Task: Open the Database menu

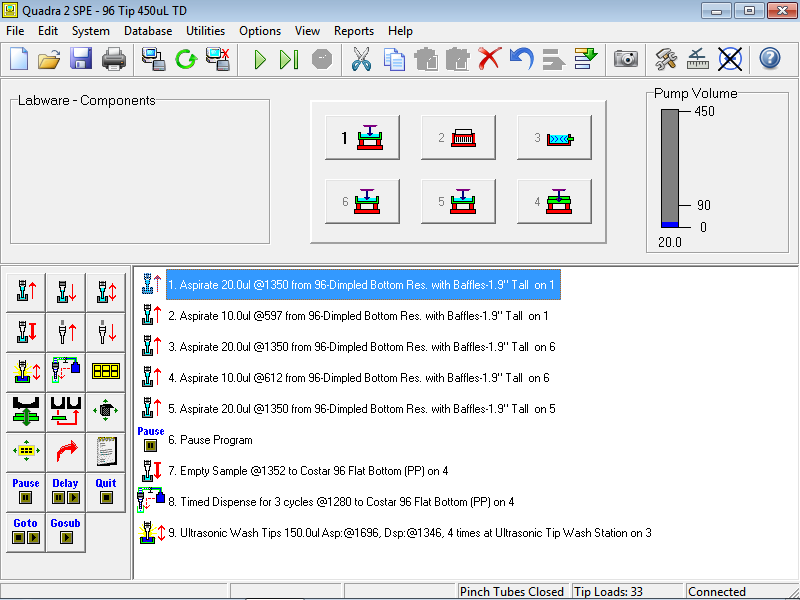Action: pyautogui.click(x=148, y=31)
